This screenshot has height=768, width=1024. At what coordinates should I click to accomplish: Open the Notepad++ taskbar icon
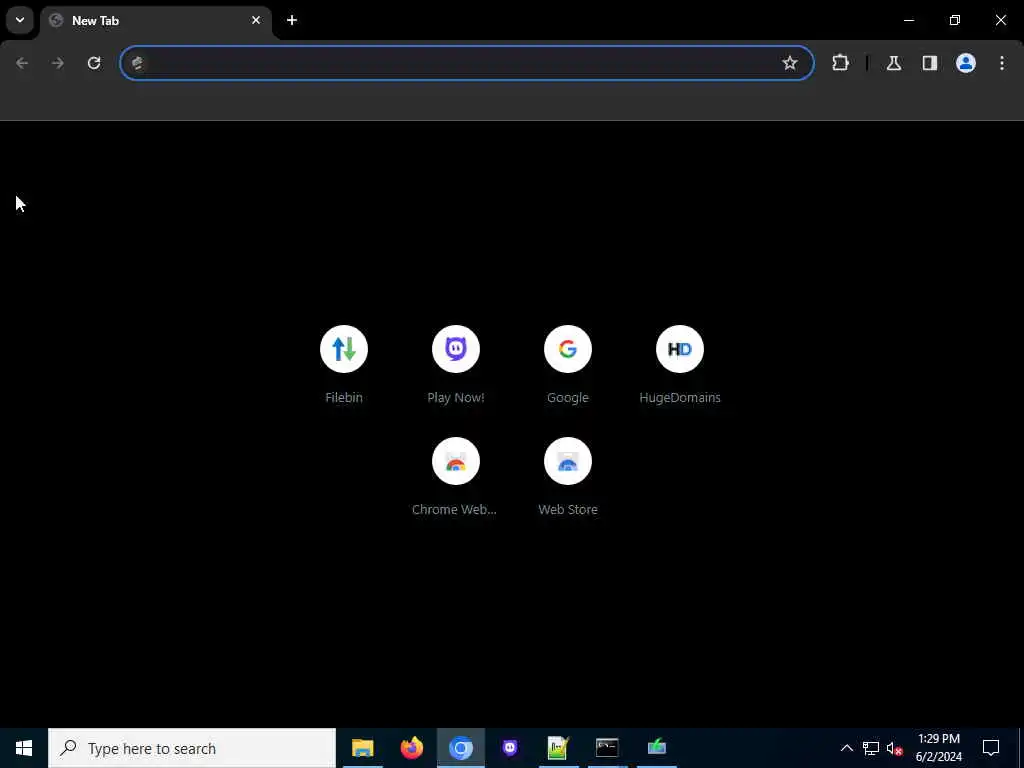tap(558, 748)
